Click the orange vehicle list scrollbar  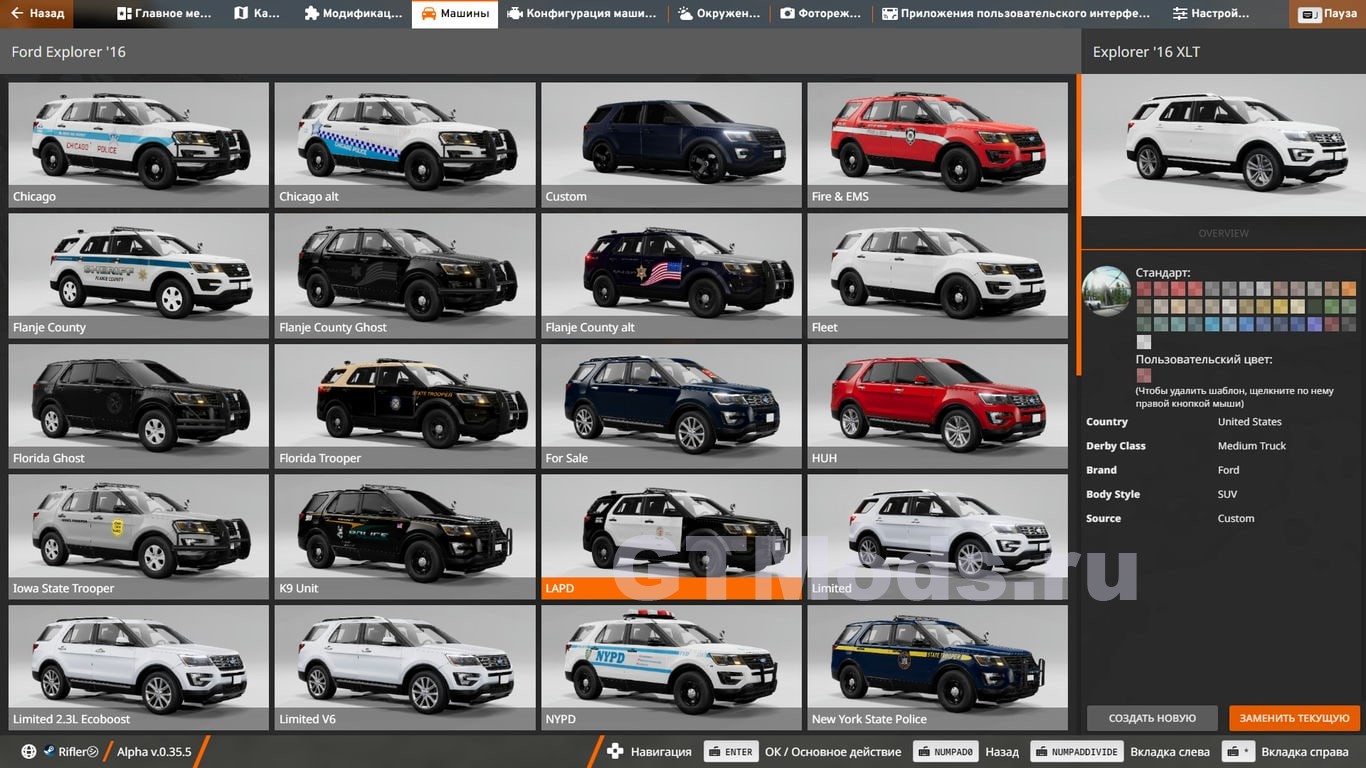click(x=1078, y=224)
